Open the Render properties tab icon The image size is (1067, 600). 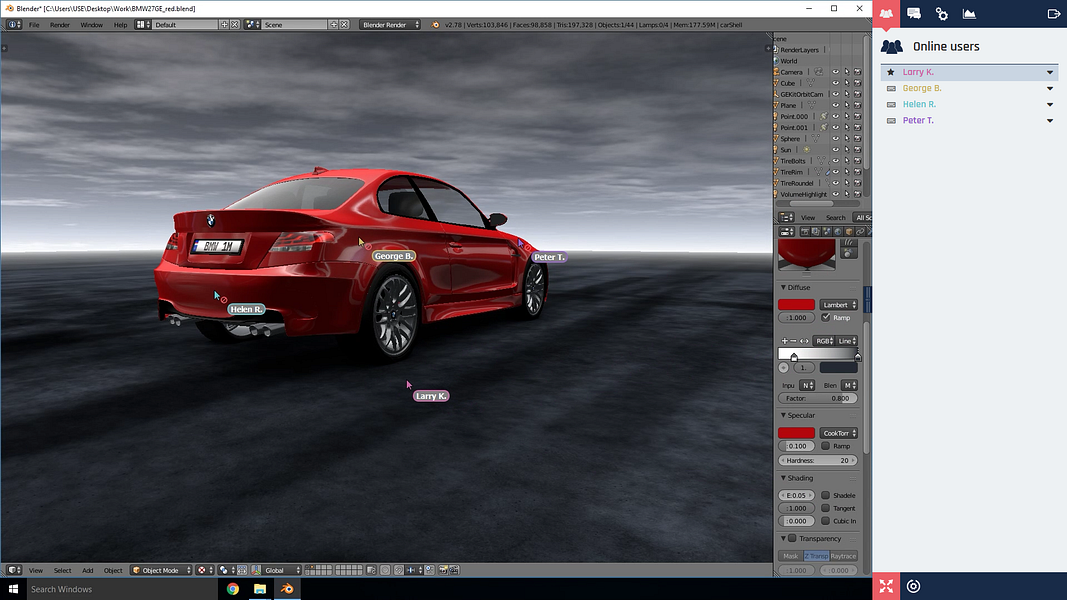805,232
